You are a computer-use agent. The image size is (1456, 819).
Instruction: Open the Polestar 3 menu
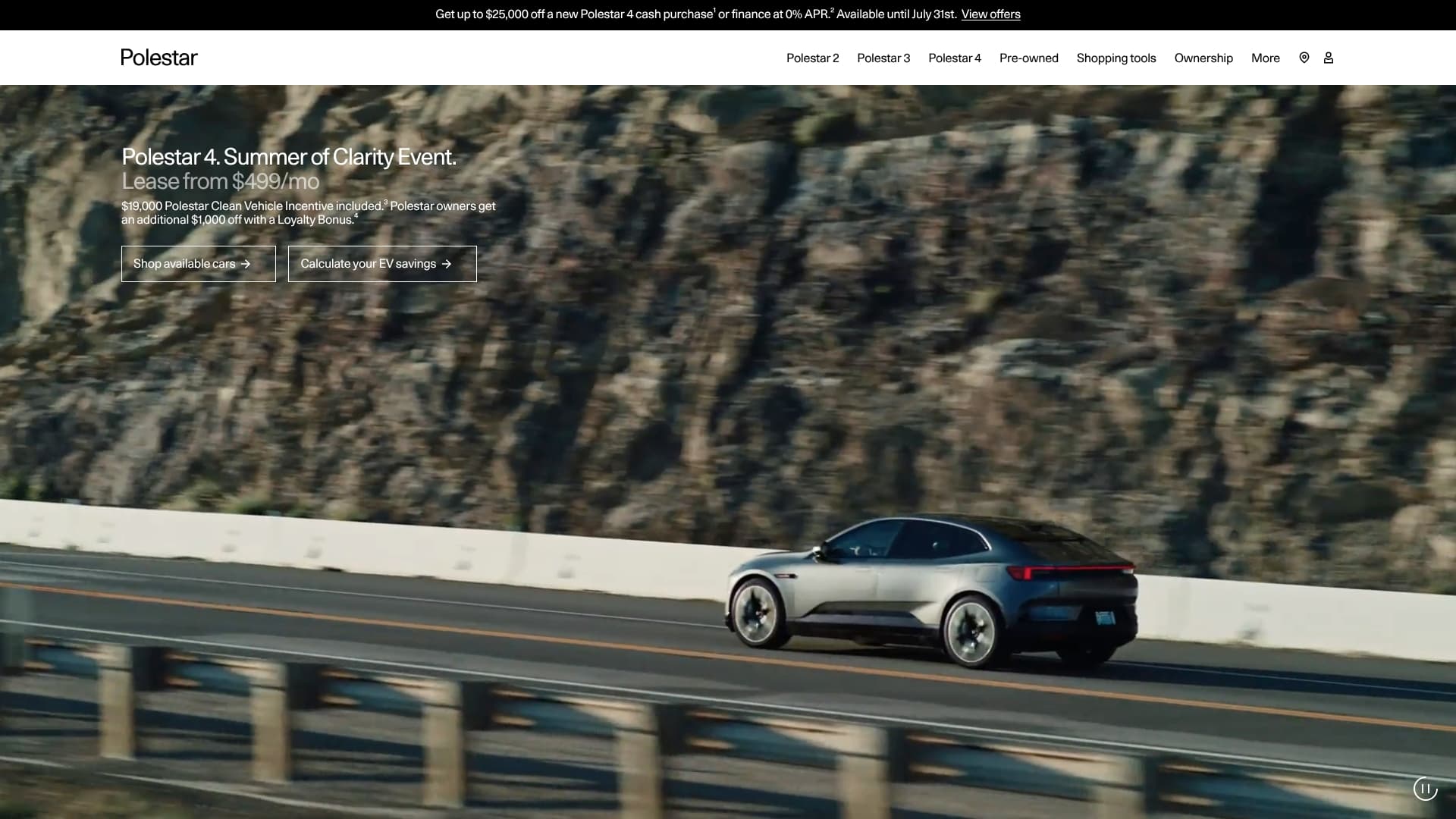883,58
